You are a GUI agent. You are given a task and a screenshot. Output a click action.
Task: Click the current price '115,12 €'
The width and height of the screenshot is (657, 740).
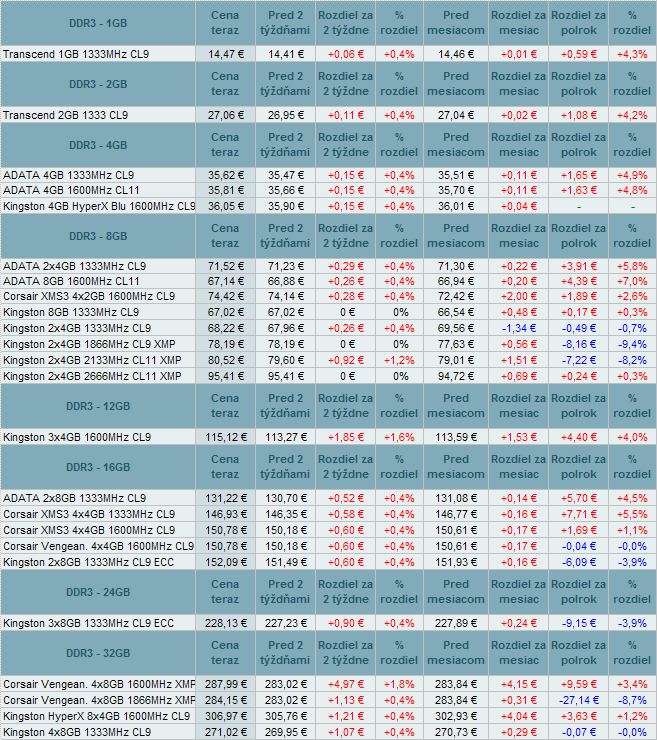tap(226, 437)
